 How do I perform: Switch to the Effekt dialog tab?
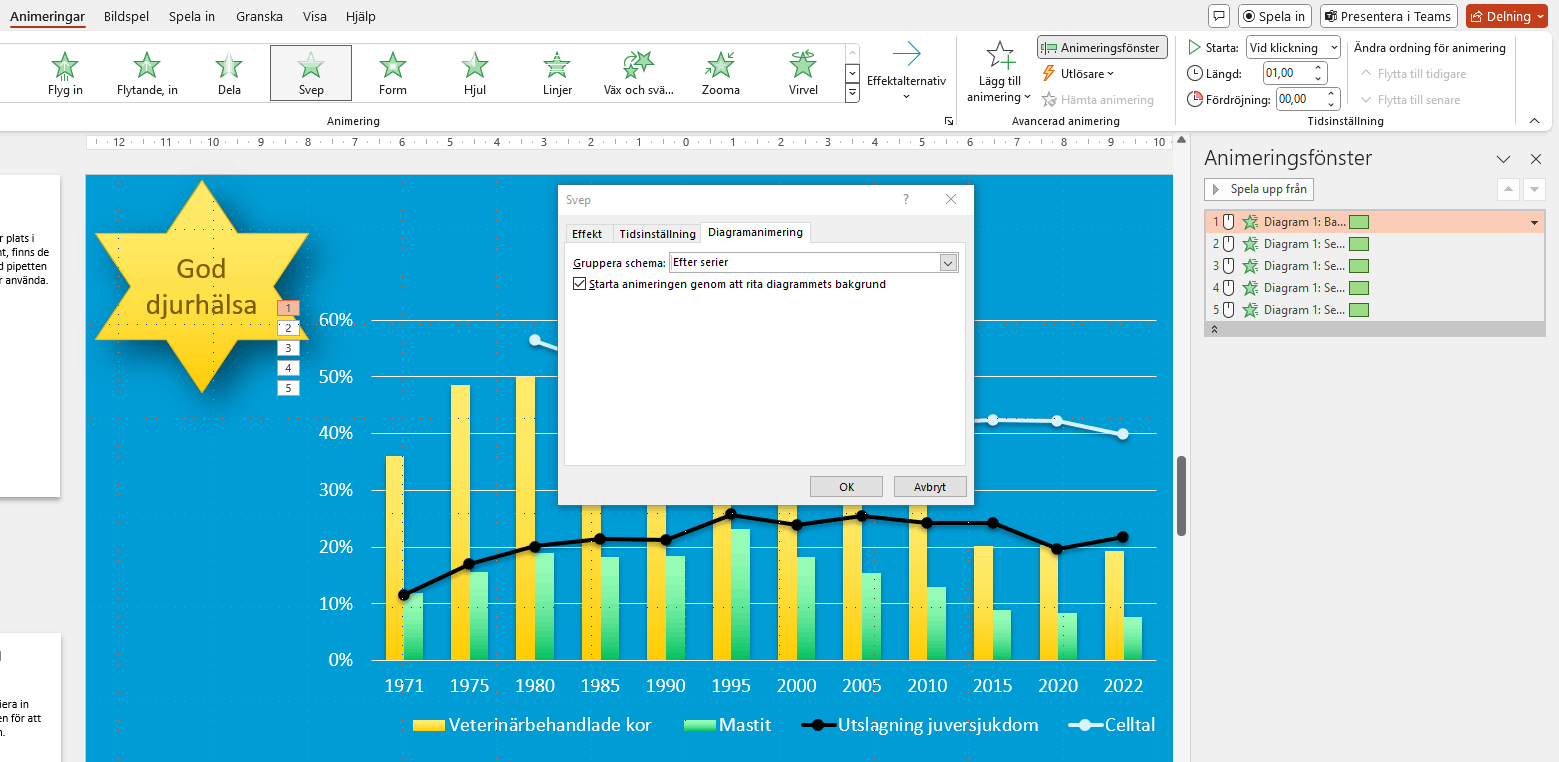[x=587, y=233]
